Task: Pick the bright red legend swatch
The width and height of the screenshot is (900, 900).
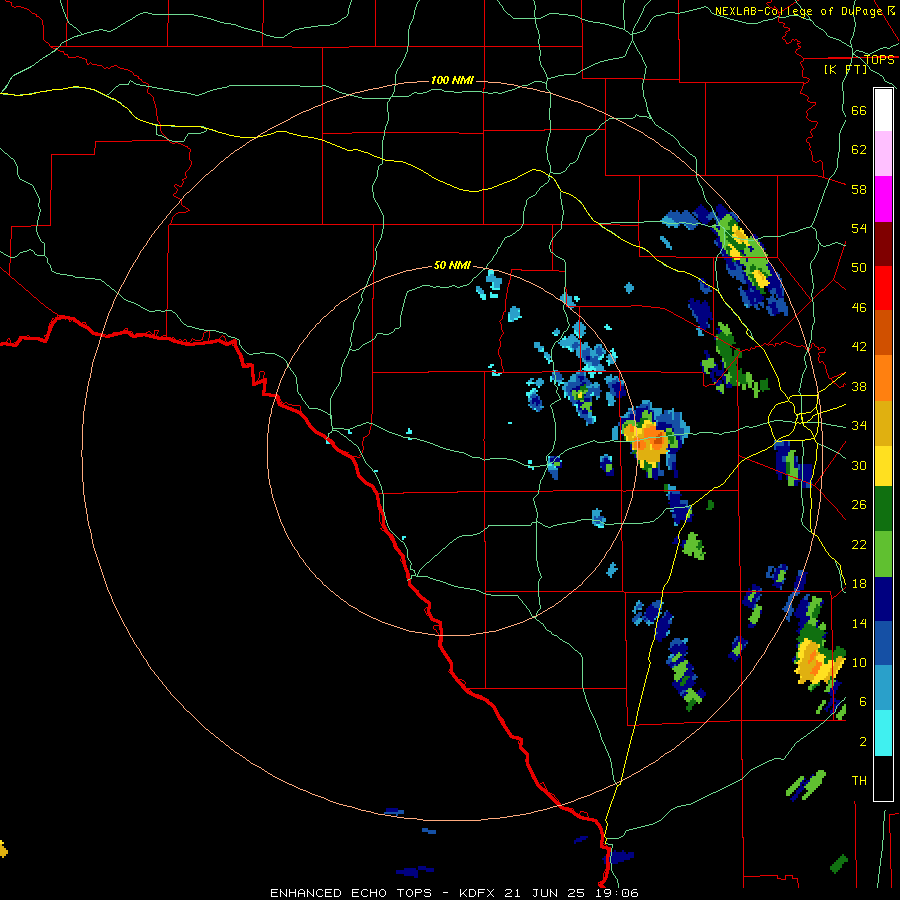Action: [883, 288]
